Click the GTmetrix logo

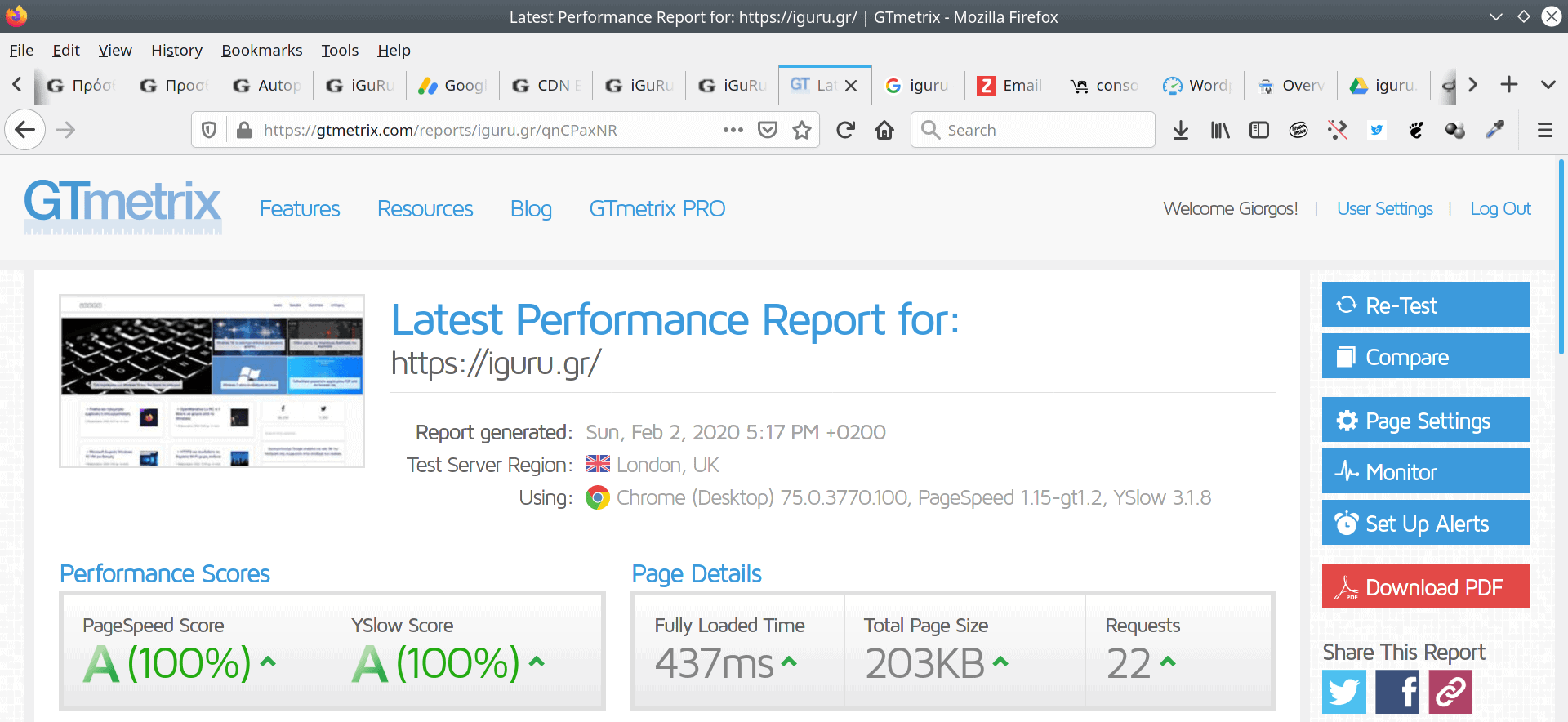(x=122, y=207)
